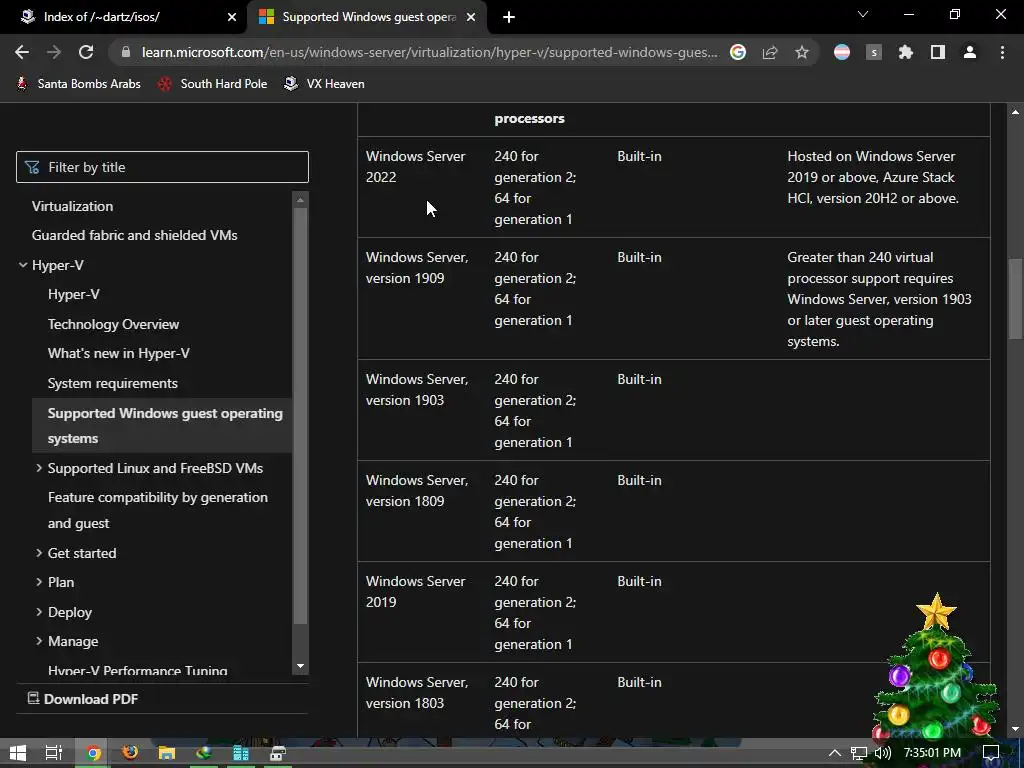1024x768 pixels.
Task: Expand the 'Deploy' section
Action: point(39,612)
